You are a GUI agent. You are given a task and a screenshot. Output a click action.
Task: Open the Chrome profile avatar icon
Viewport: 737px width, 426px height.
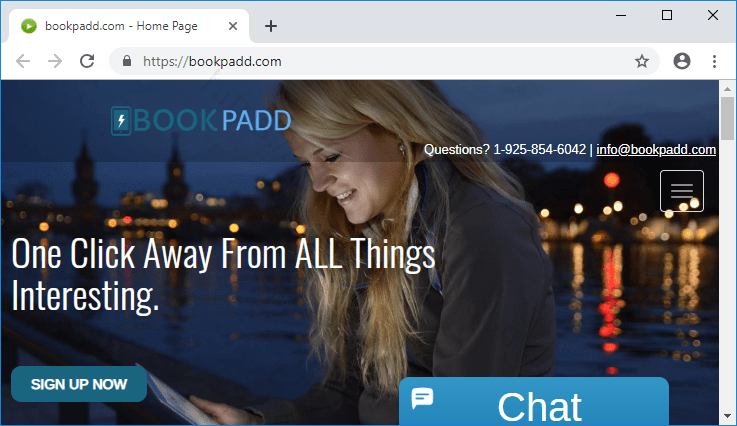coord(682,61)
